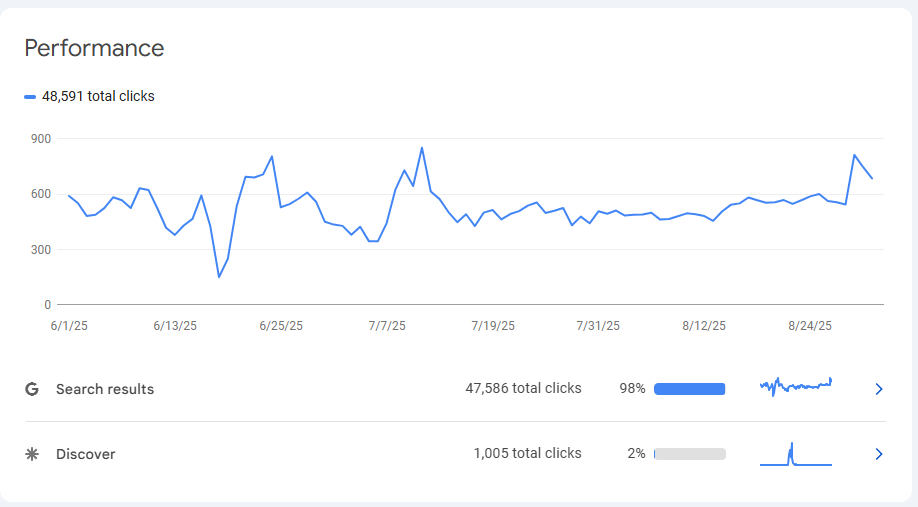The height and width of the screenshot is (507, 918).
Task: Click the 47,586 total clicks value
Action: tap(523, 388)
